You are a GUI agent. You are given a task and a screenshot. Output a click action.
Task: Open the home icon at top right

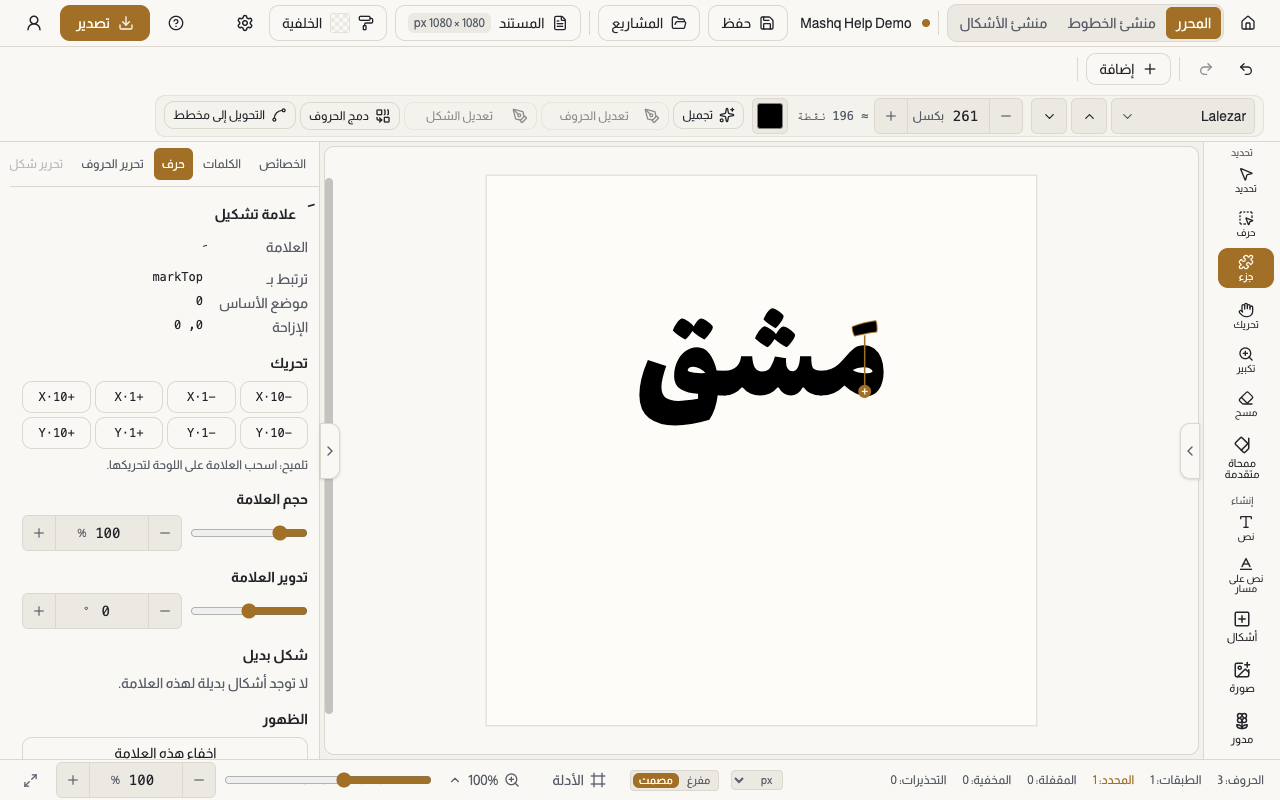point(1248,23)
